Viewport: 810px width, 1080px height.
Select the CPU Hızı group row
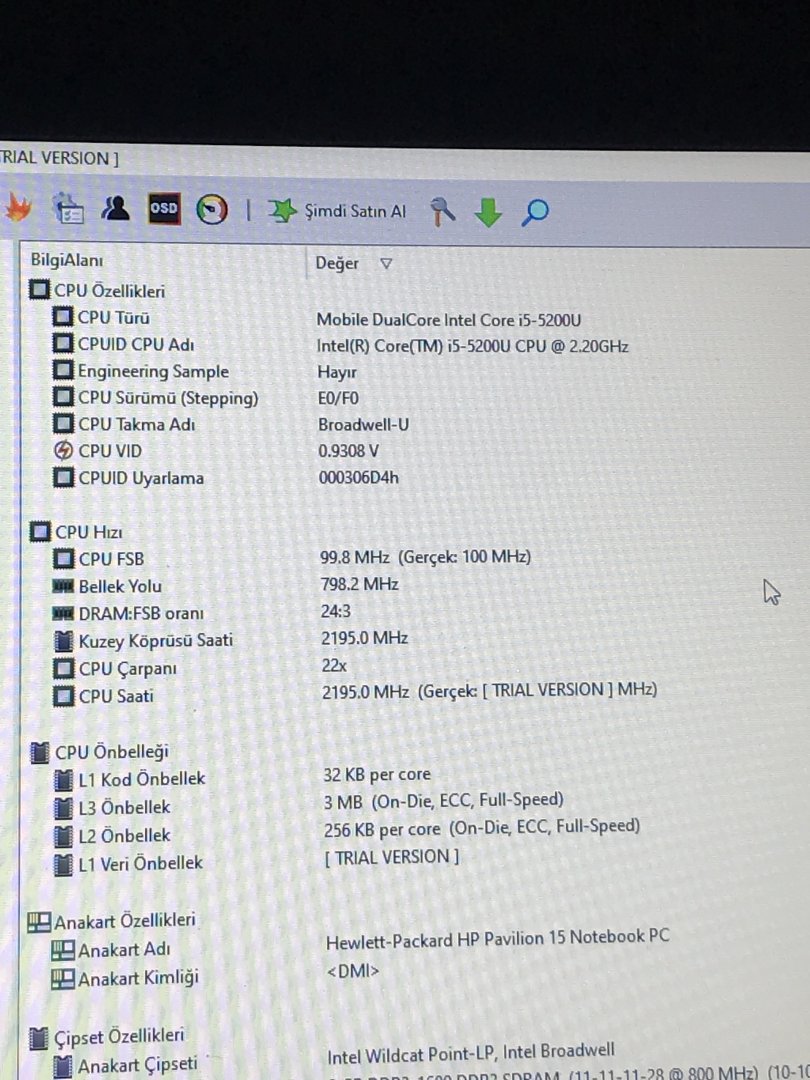tap(76, 532)
